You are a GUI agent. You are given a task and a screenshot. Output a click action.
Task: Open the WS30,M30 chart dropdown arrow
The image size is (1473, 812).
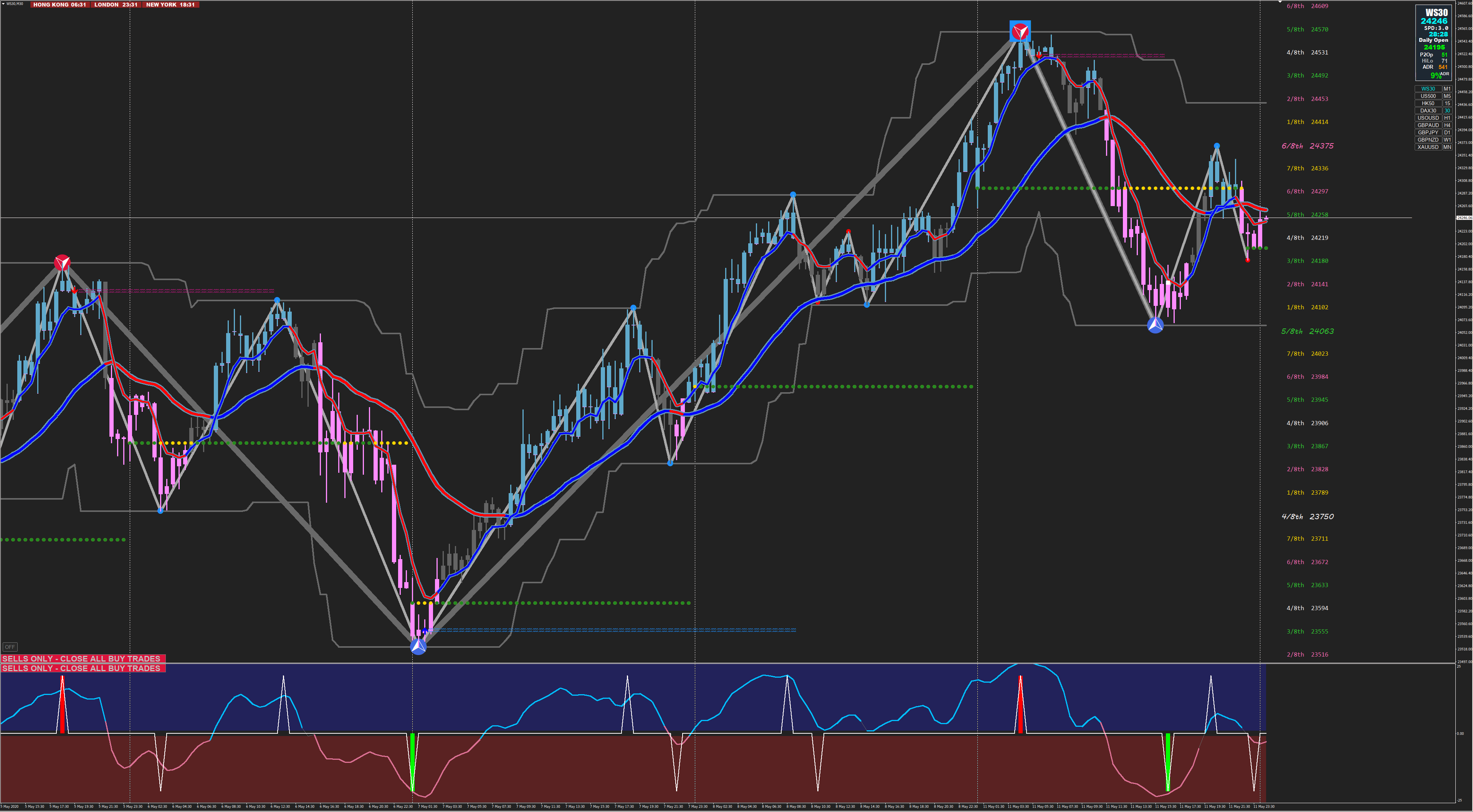pyautogui.click(x=3, y=3)
